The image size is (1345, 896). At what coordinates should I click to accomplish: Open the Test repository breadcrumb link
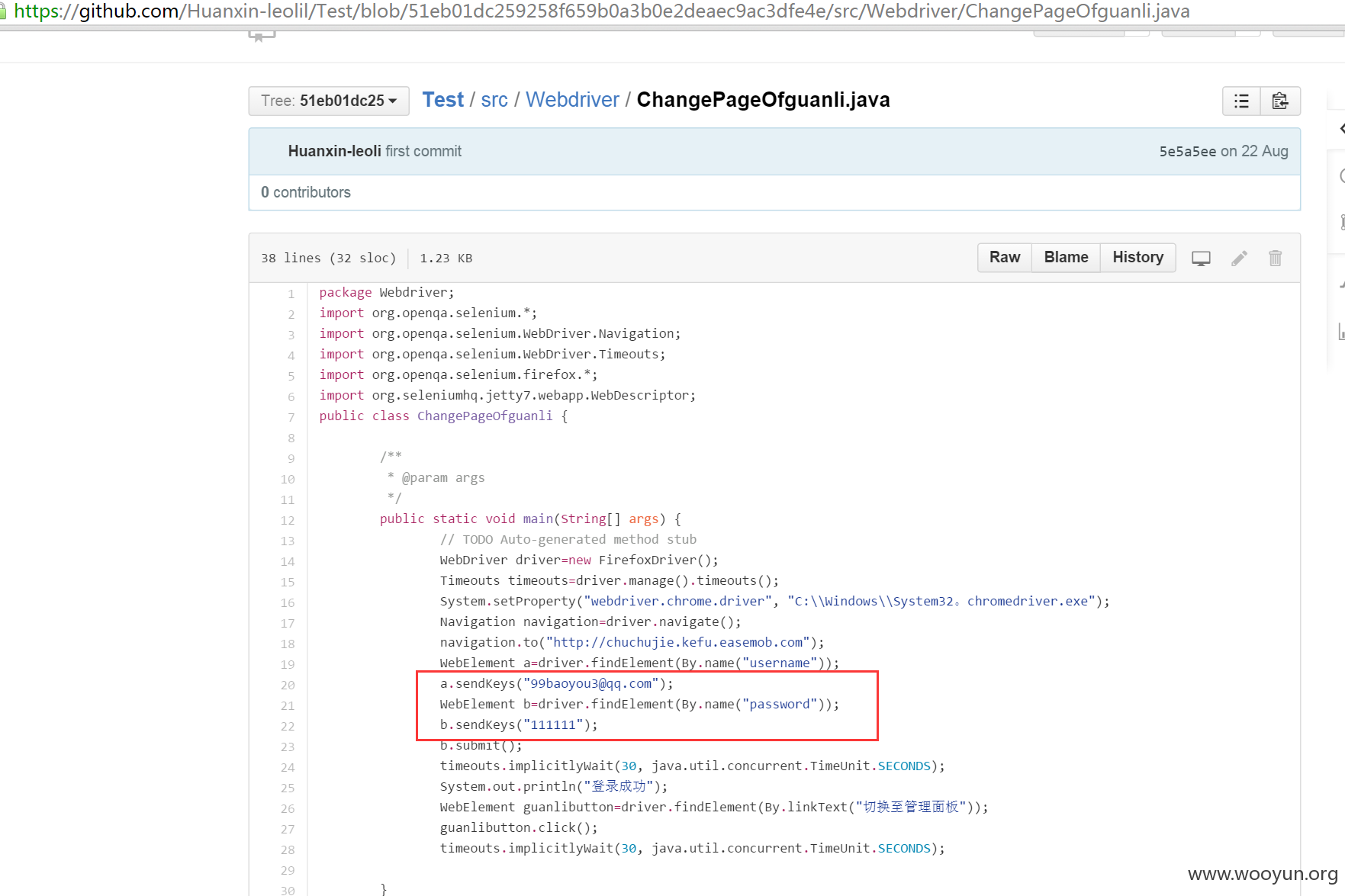[442, 100]
